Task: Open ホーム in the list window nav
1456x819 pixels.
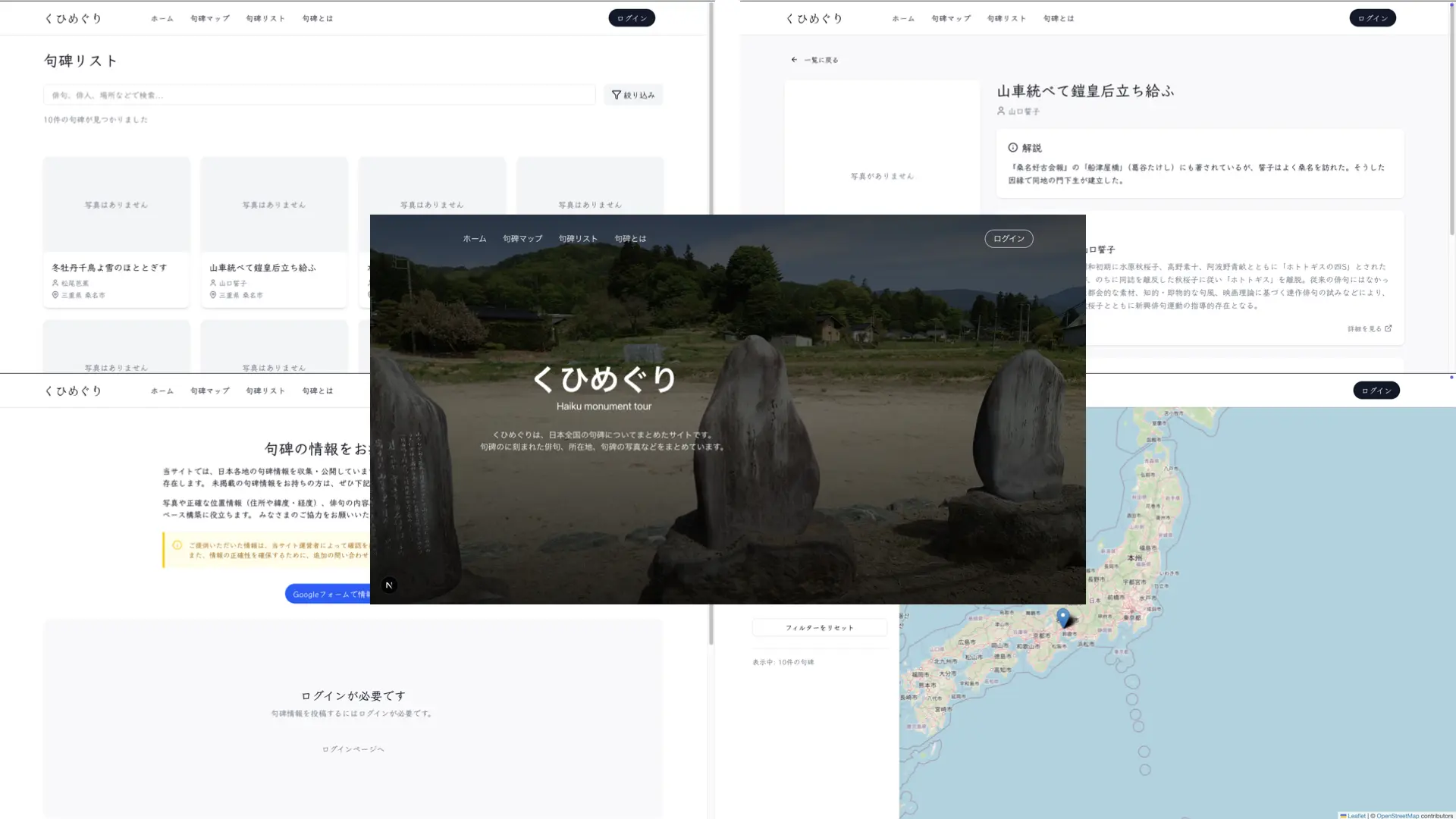Action: 162,18
